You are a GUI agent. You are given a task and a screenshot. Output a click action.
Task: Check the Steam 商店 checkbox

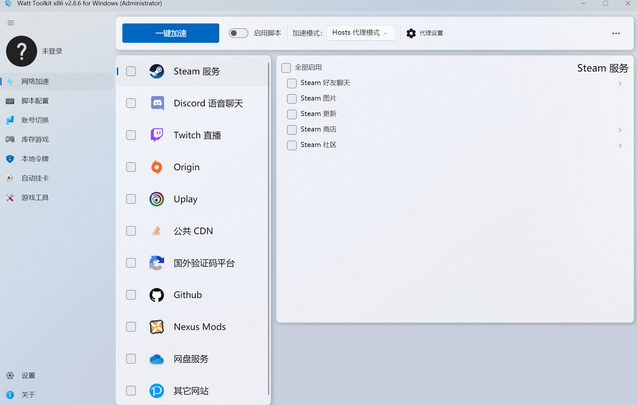(x=292, y=130)
